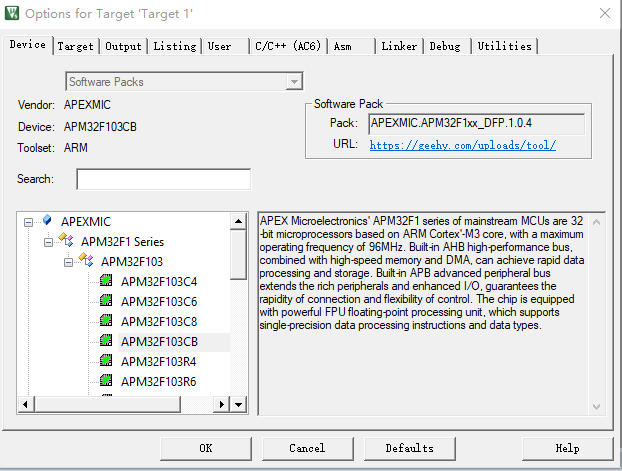Click the APEXMIC vendor blue icon
Image resolution: width=622 pixels, height=471 pixels.
(47, 220)
